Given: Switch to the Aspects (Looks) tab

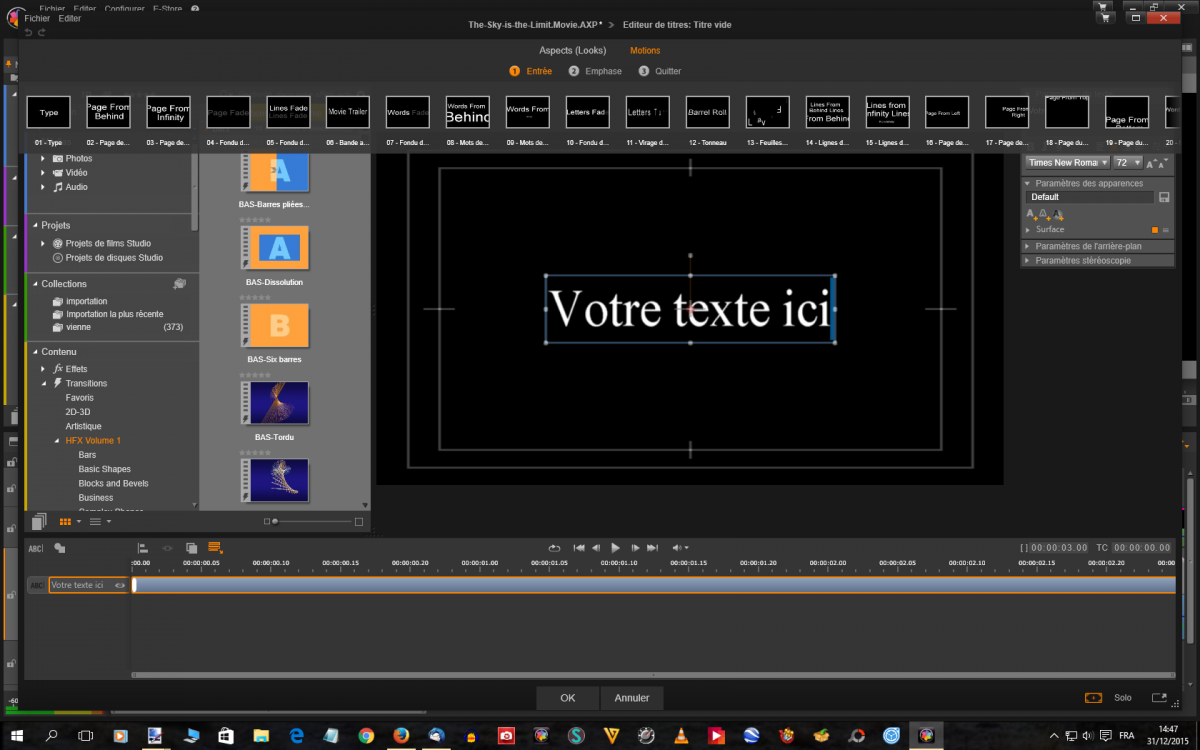Looking at the screenshot, I should tap(573, 50).
